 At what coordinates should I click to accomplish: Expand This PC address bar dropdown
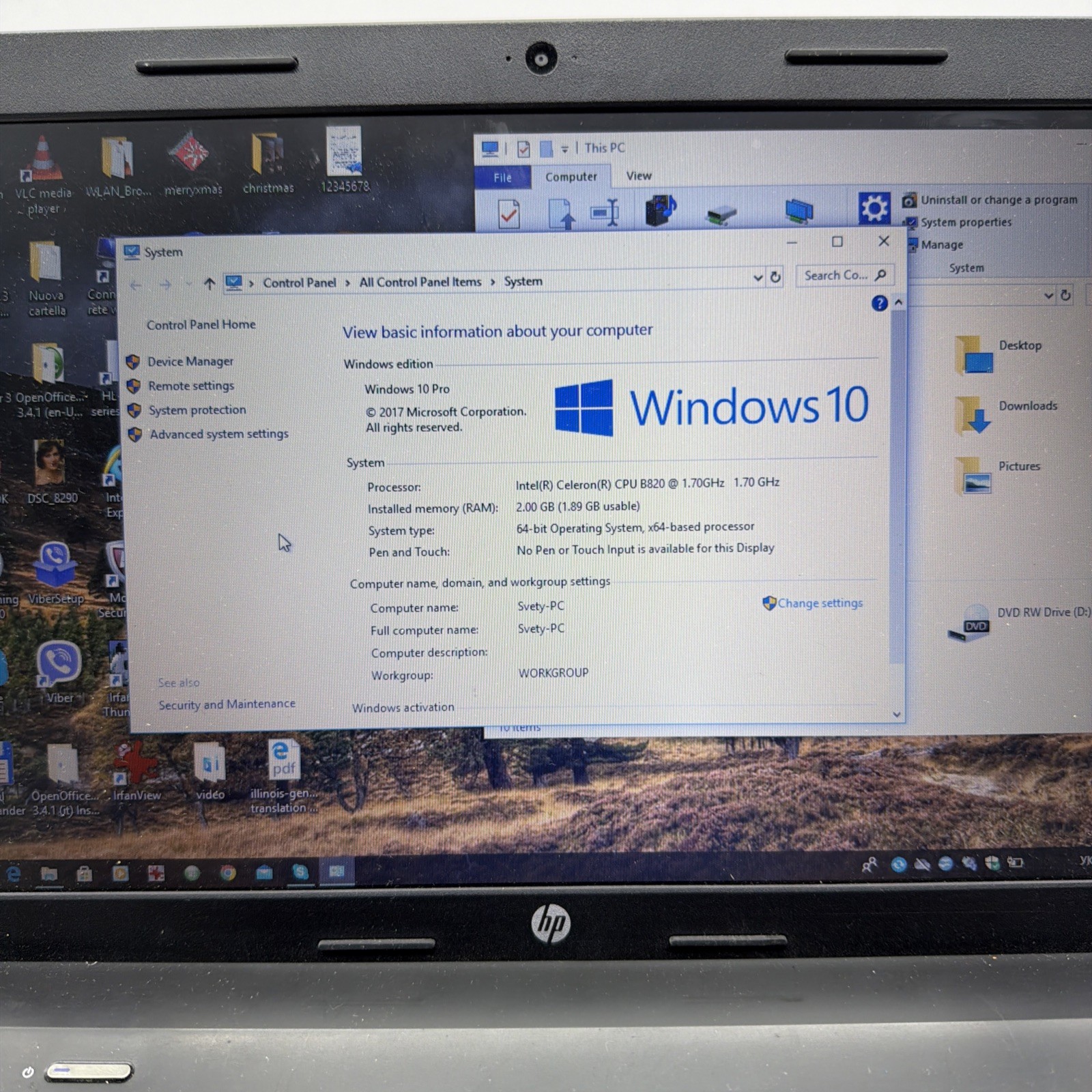pyautogui.click(x=1048, y=296)
